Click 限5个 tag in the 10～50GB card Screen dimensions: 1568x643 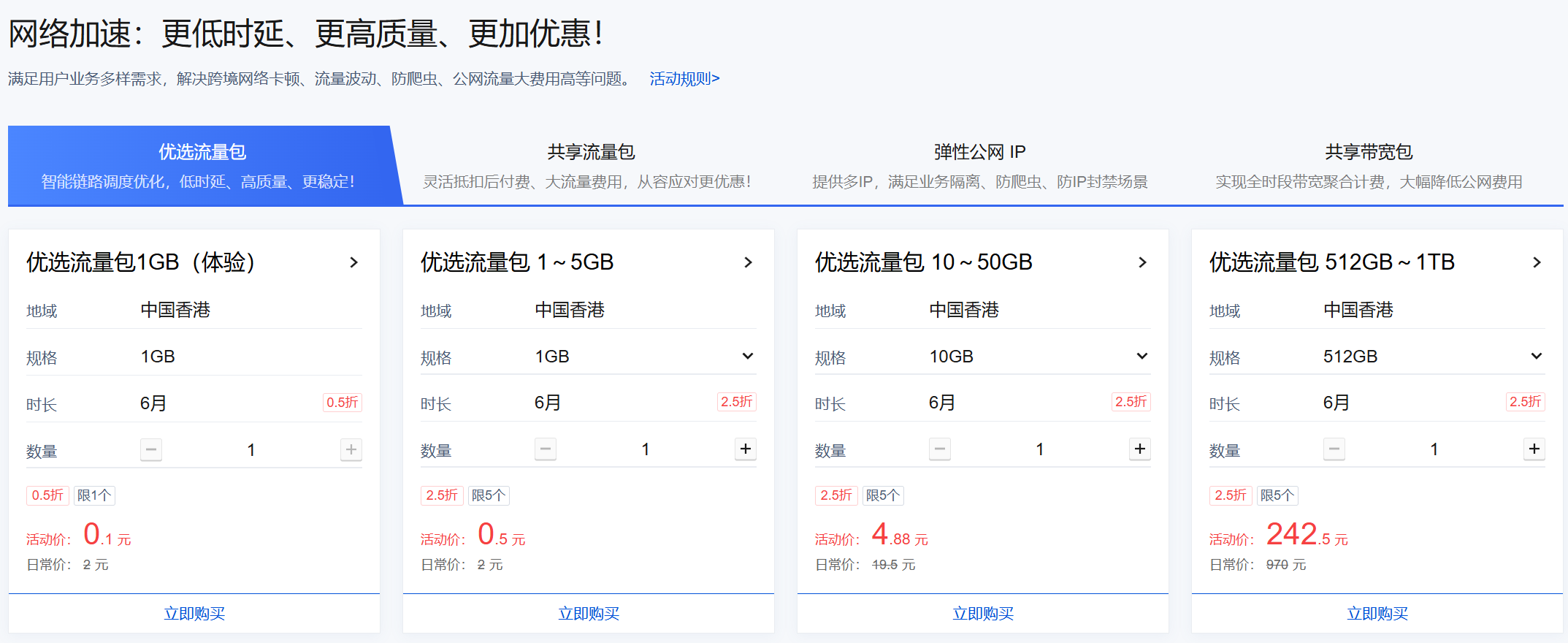pyautogui.click(x=883, y=495)
